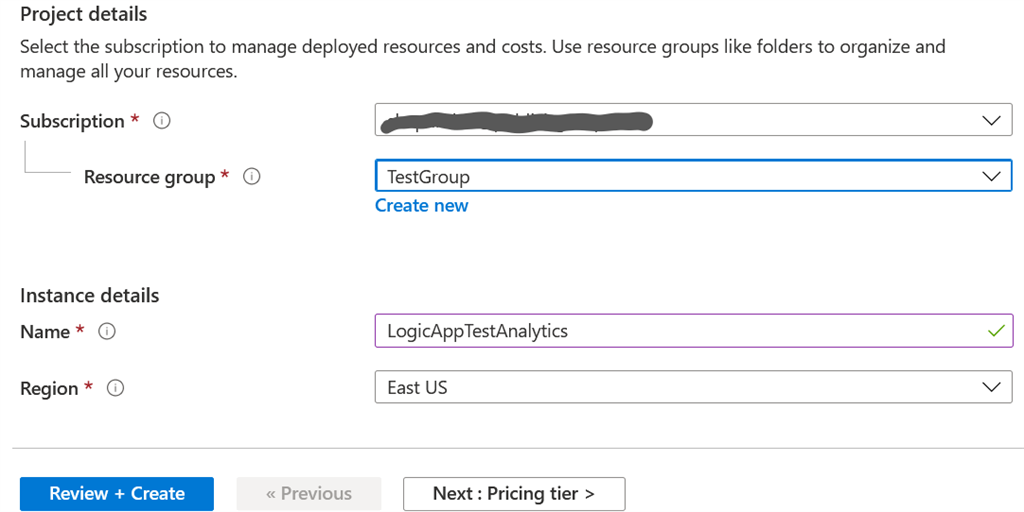
Task: Click the info icon beside Region
Action: (x=116, y=389)
